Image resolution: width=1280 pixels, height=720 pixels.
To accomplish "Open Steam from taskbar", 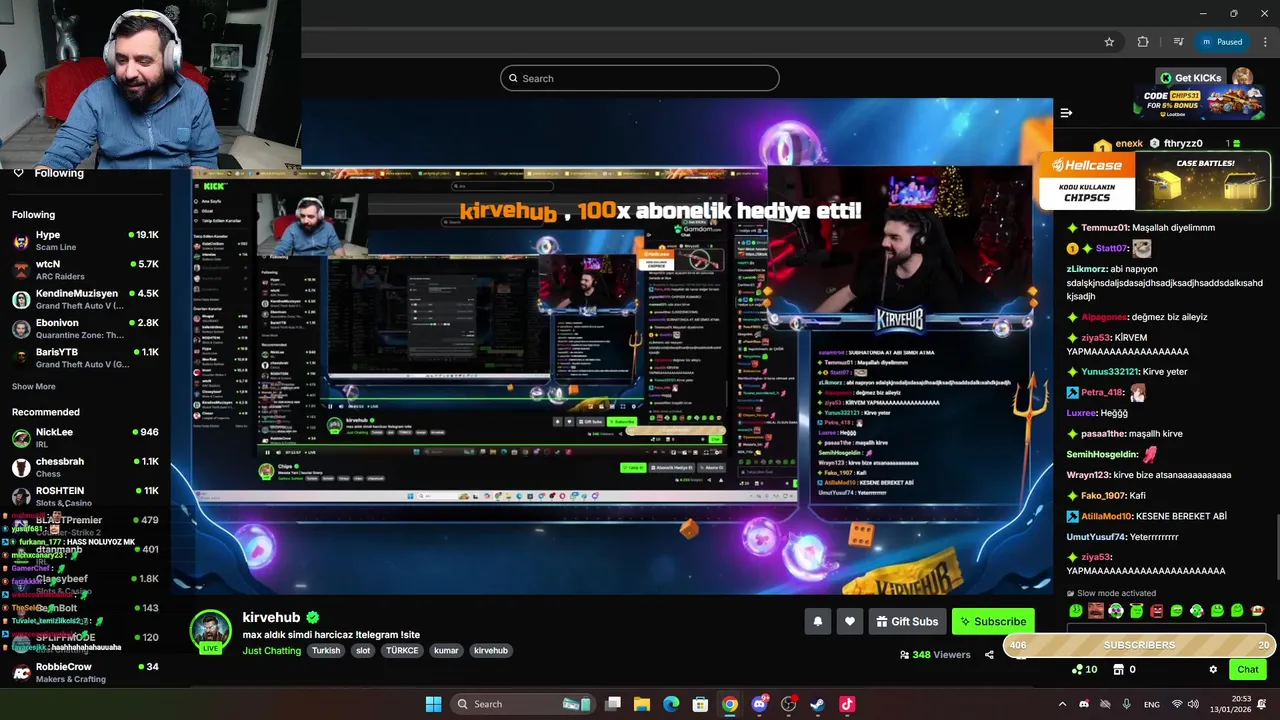I will click(x=817, y=704).
